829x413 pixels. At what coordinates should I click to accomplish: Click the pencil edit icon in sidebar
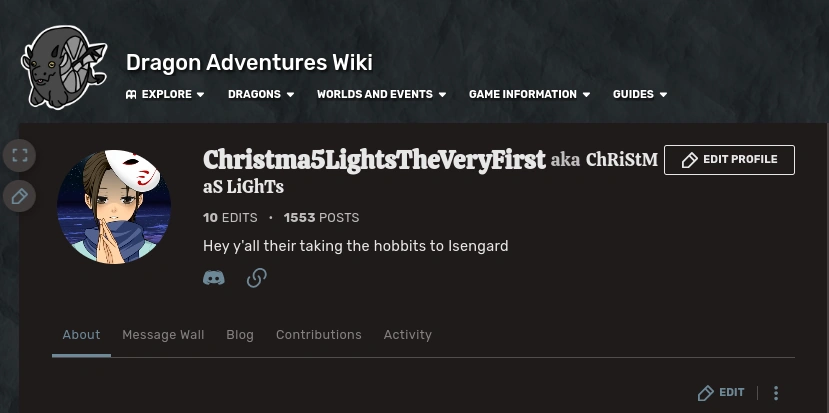pyautogui.click(x=19, y=196)
